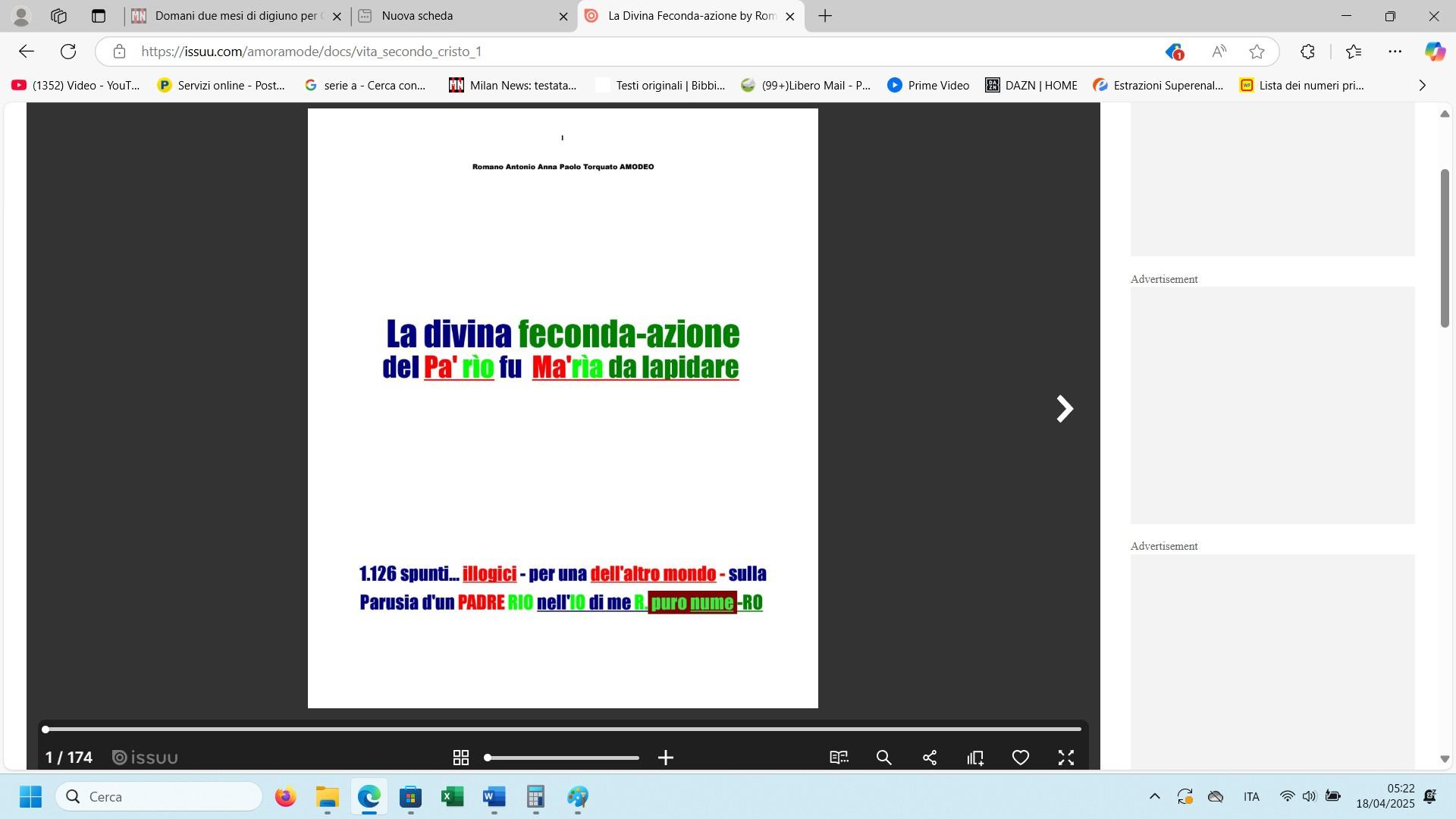Switch to Domani due mesi di digiuno tab
This screenshot has height=819, width=1456.
click(235, 16)
